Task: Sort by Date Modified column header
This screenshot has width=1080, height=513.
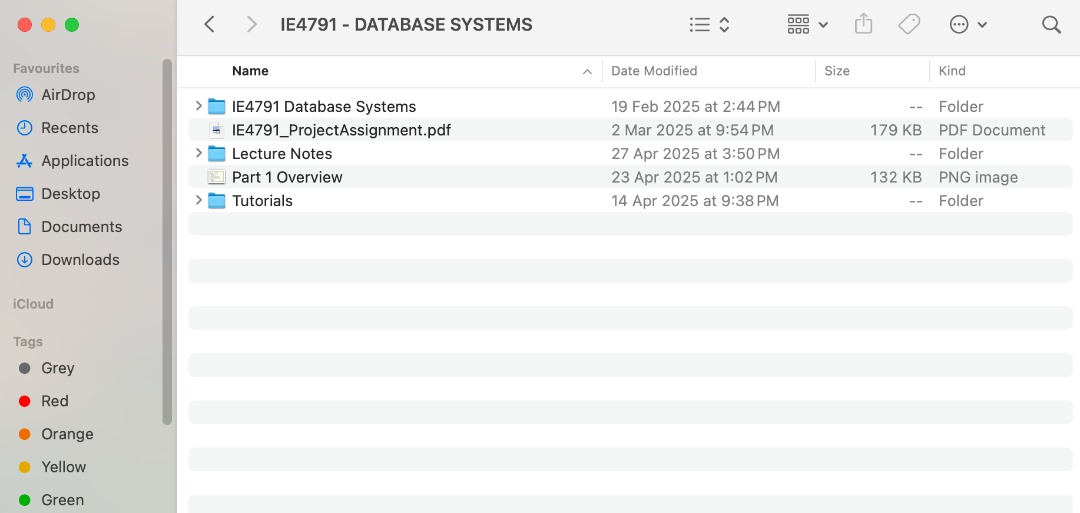Action: (654, 71)
